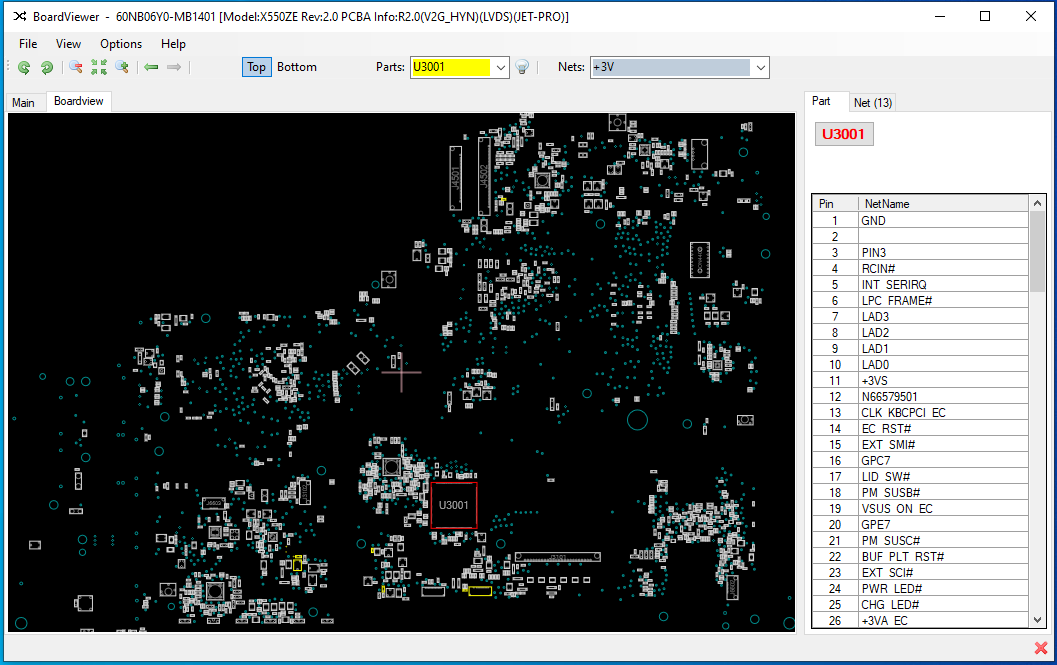
Task: Open the Help menu
Action: pos(173,44)
